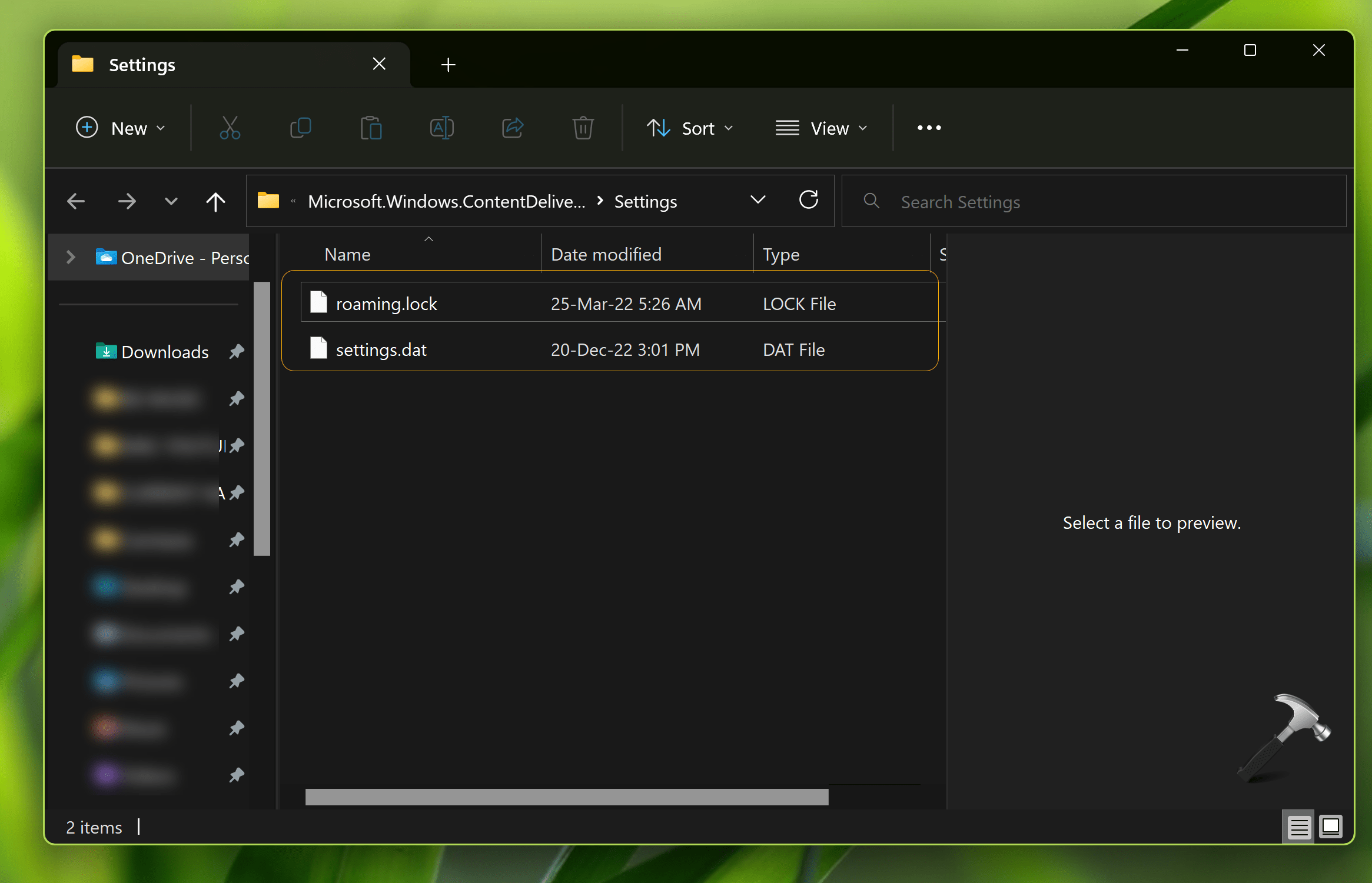Refresh the current folder view

[x=809, y=201]
